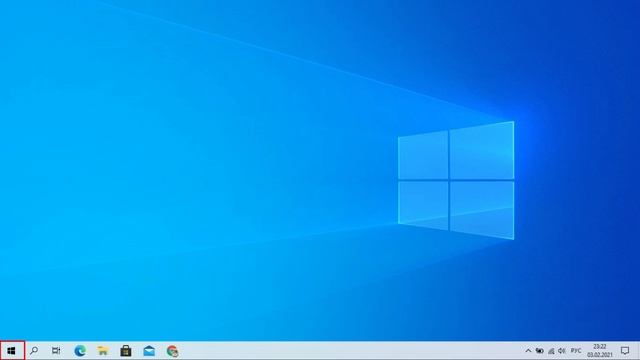This screenshot has width=640, height=360.
Task: Open the network status tray icon
Action: (551, 351)
